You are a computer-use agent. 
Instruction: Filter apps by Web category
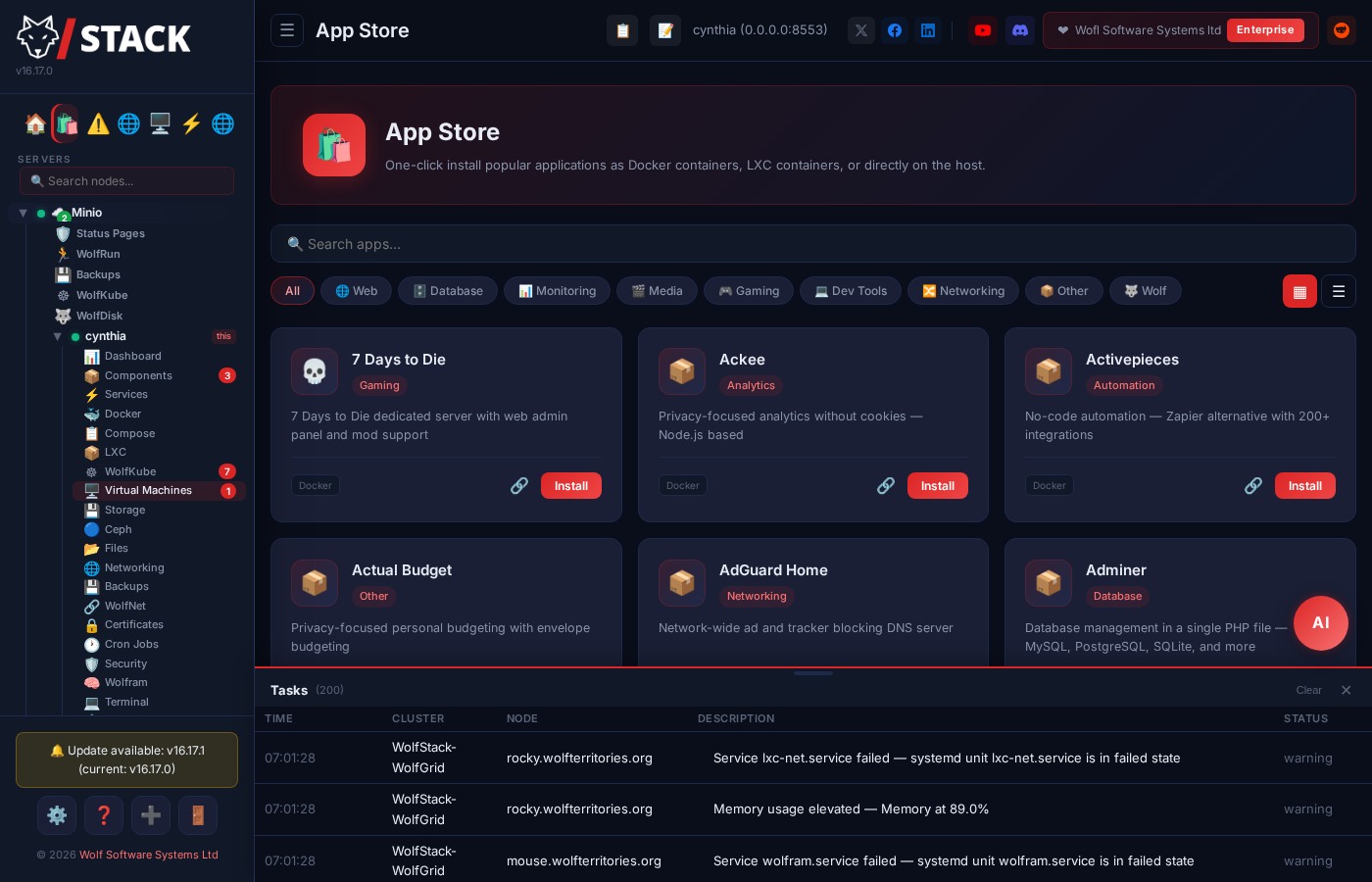point(357,291)
